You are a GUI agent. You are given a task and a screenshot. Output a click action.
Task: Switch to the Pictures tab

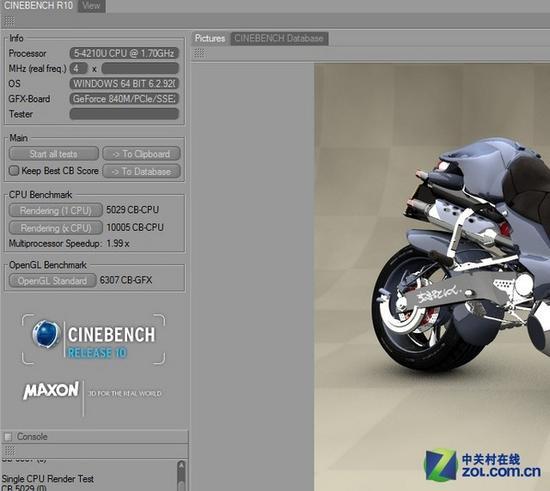(x=210, y=38)
